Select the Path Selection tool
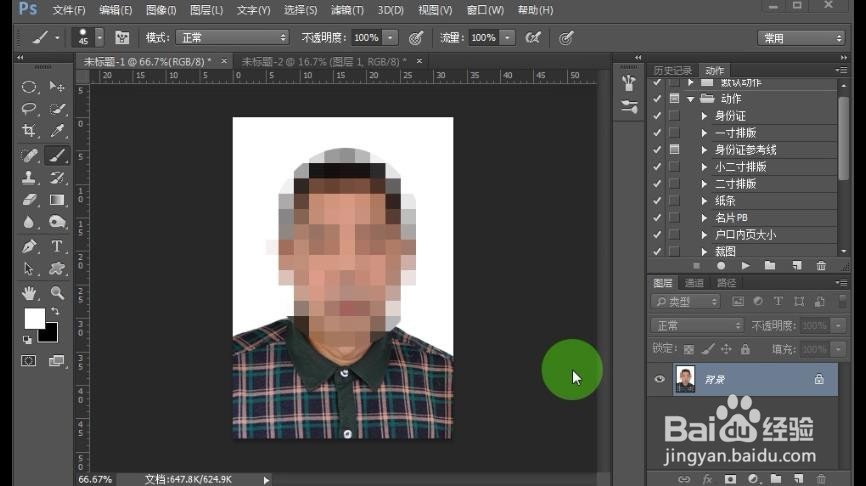The height and width of the screenshot is (486, 866). click(x=29, y=269)
